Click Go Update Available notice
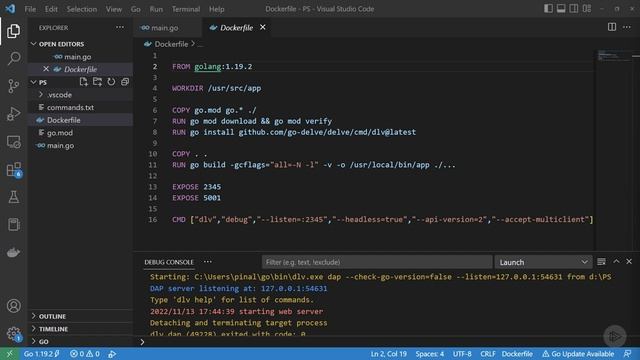Image resolution: width=640 pixels, height=360 pixels. (x=578, y=353)
